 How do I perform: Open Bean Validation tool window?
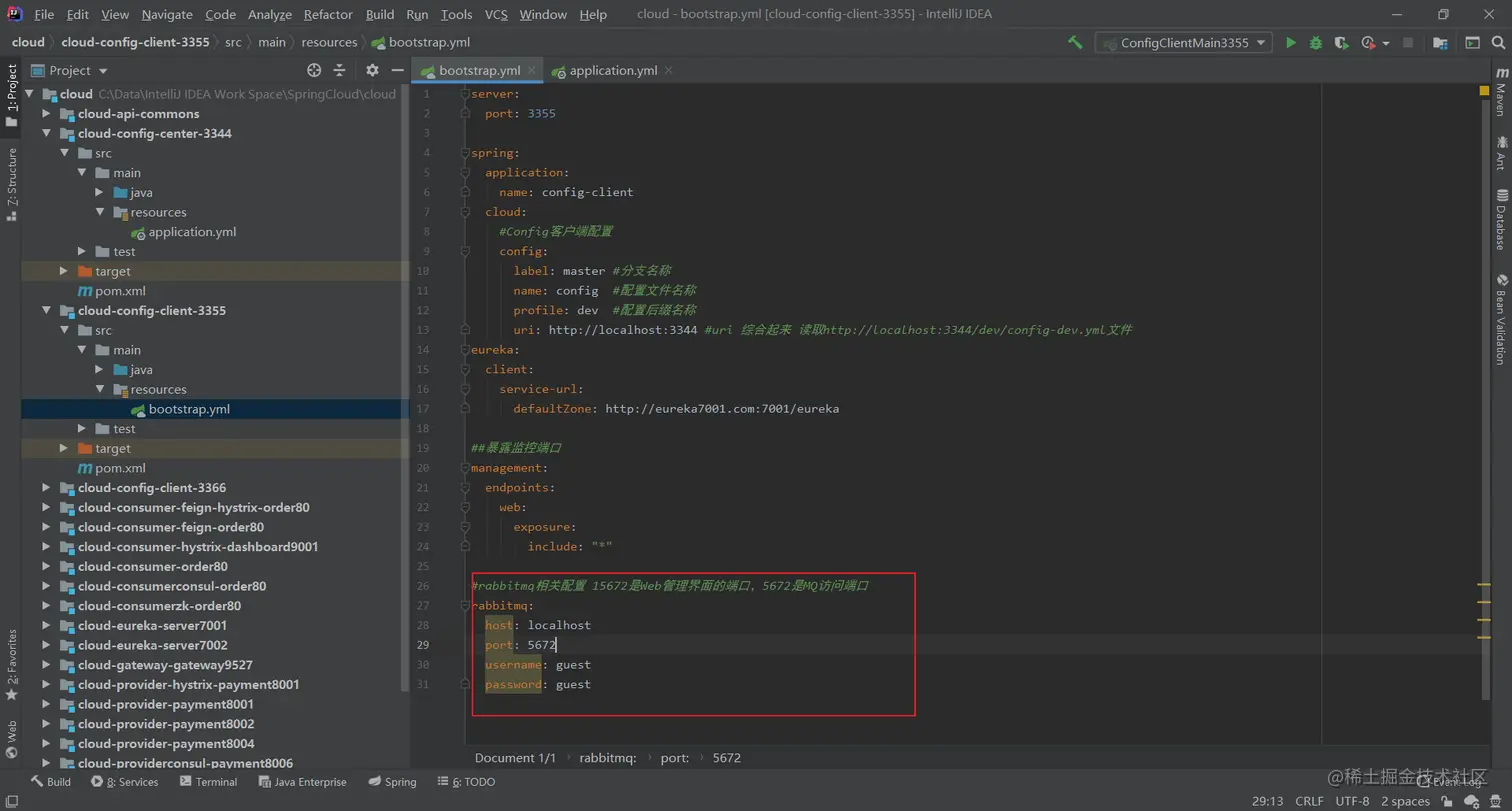click(1501, 319)
